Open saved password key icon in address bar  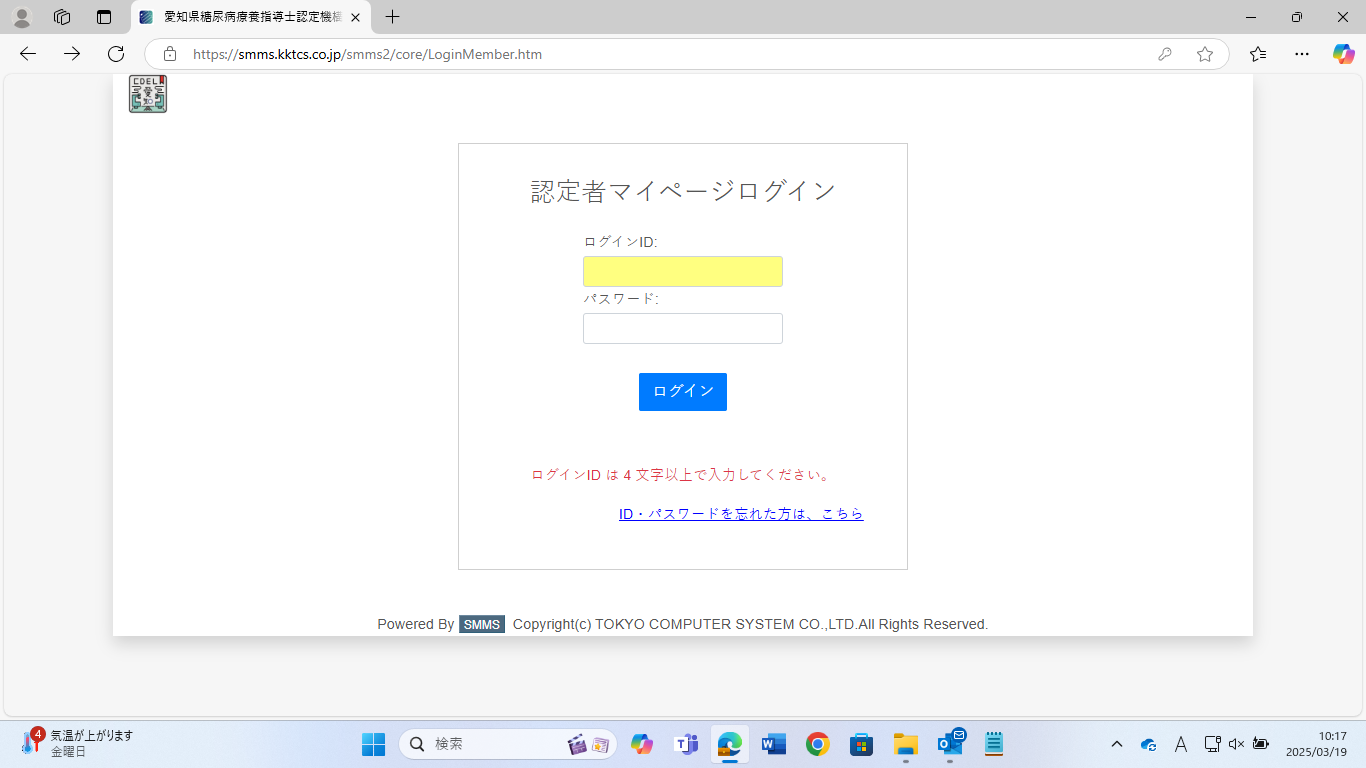[1164, 54]
